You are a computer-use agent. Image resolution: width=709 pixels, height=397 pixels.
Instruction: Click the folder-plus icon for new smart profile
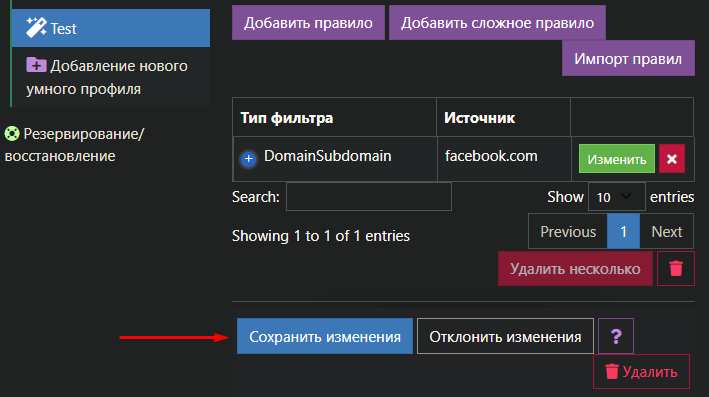pyautogui.click(x=36, y=65)
